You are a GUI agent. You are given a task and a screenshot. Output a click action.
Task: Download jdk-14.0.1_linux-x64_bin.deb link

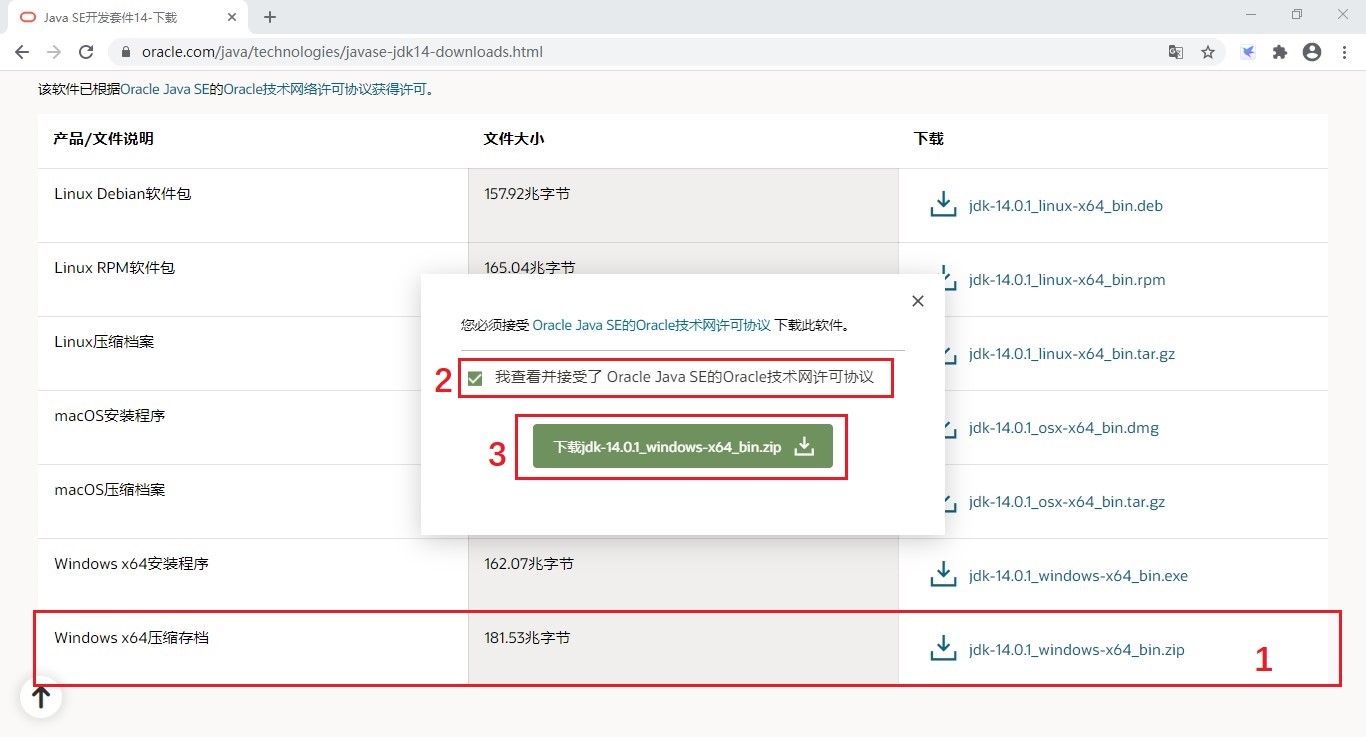(x=1066, y=206)
